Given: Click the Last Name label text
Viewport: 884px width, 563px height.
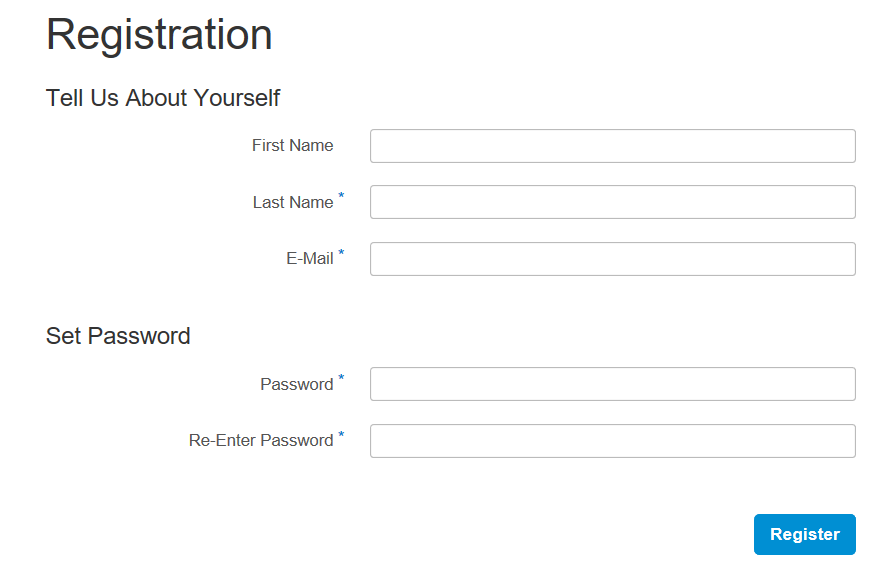Looking at the screenshot, I should coord(292,203).
